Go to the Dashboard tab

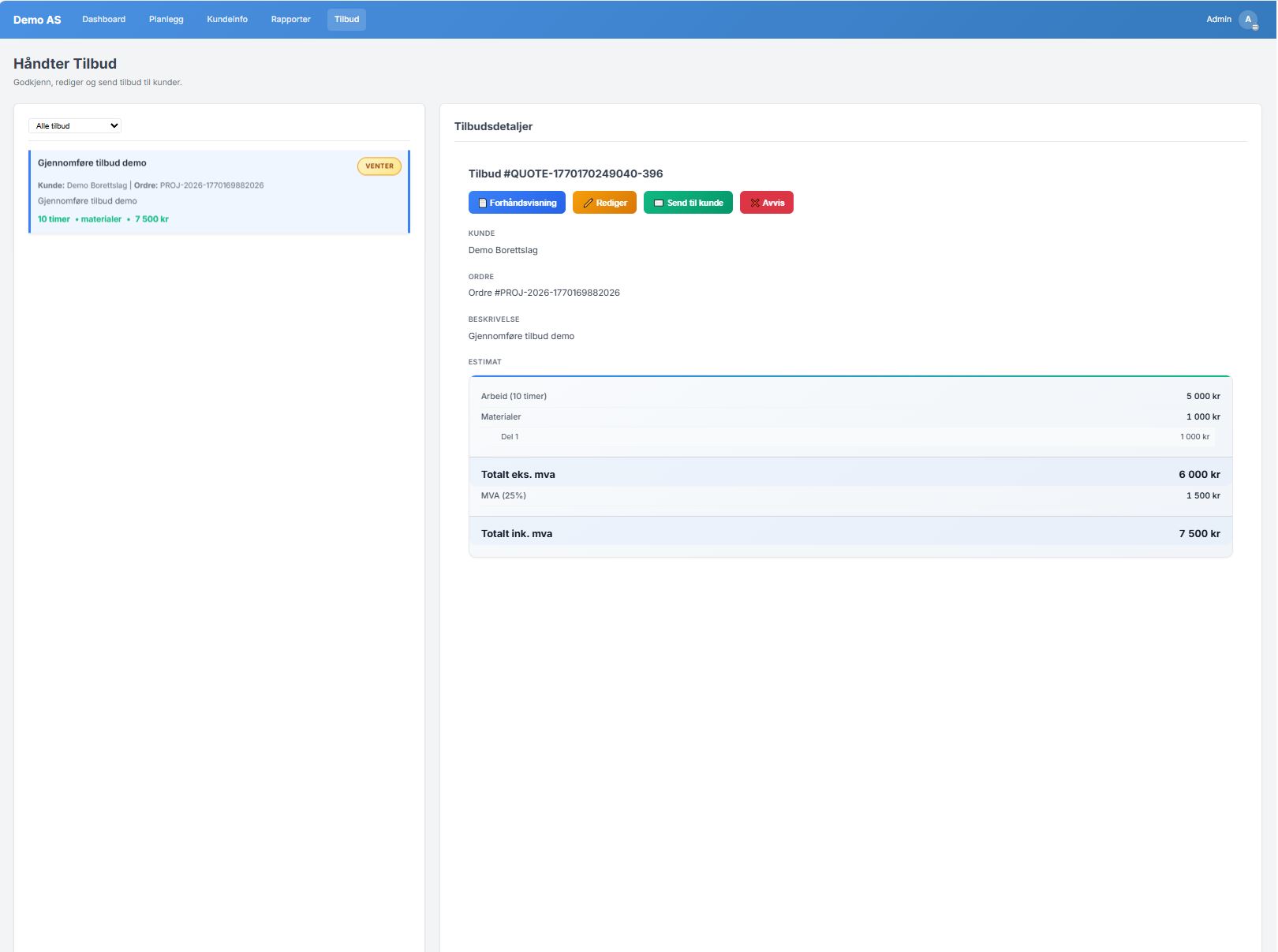click(103, 20)
